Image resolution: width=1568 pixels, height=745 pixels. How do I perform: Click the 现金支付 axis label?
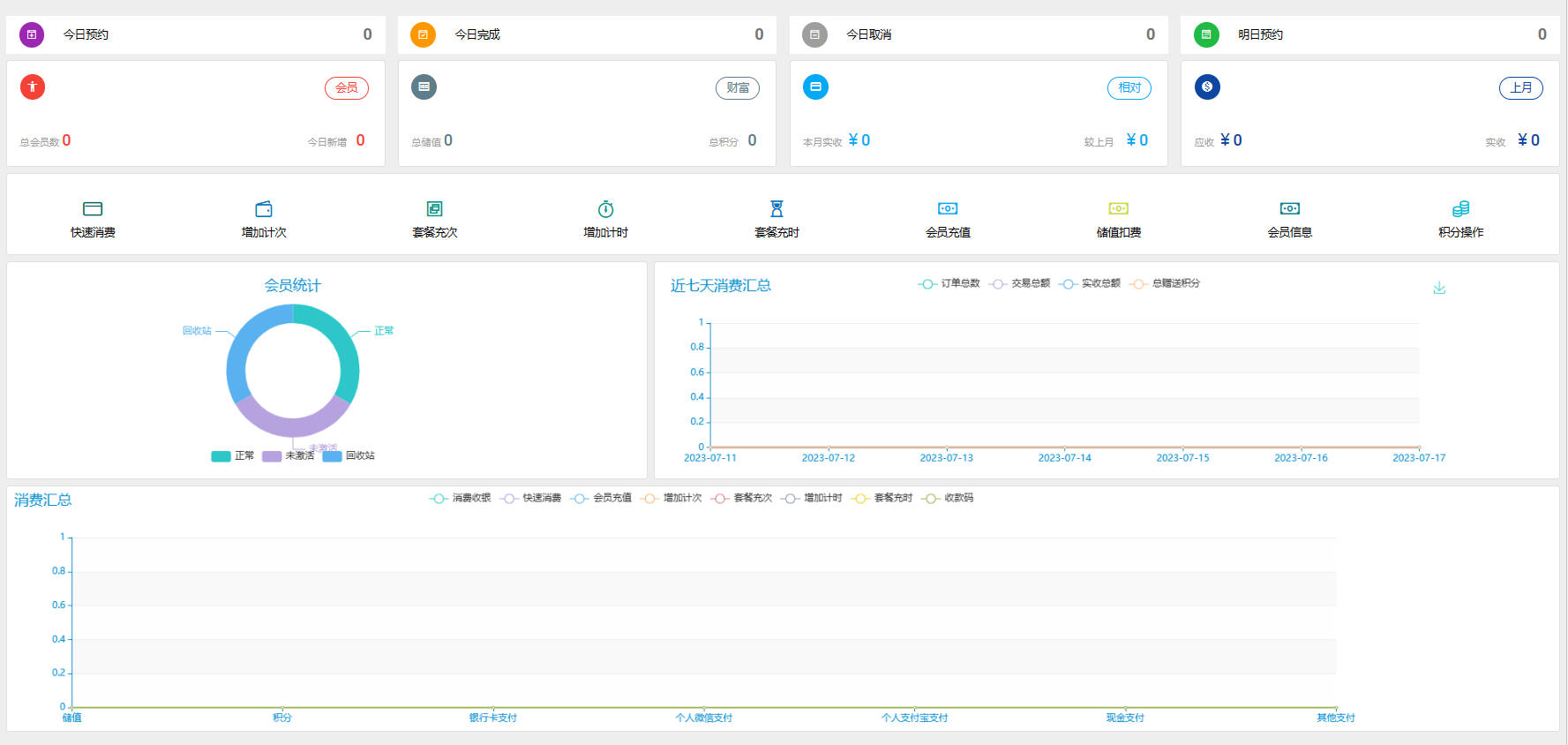pos(1125,718)
